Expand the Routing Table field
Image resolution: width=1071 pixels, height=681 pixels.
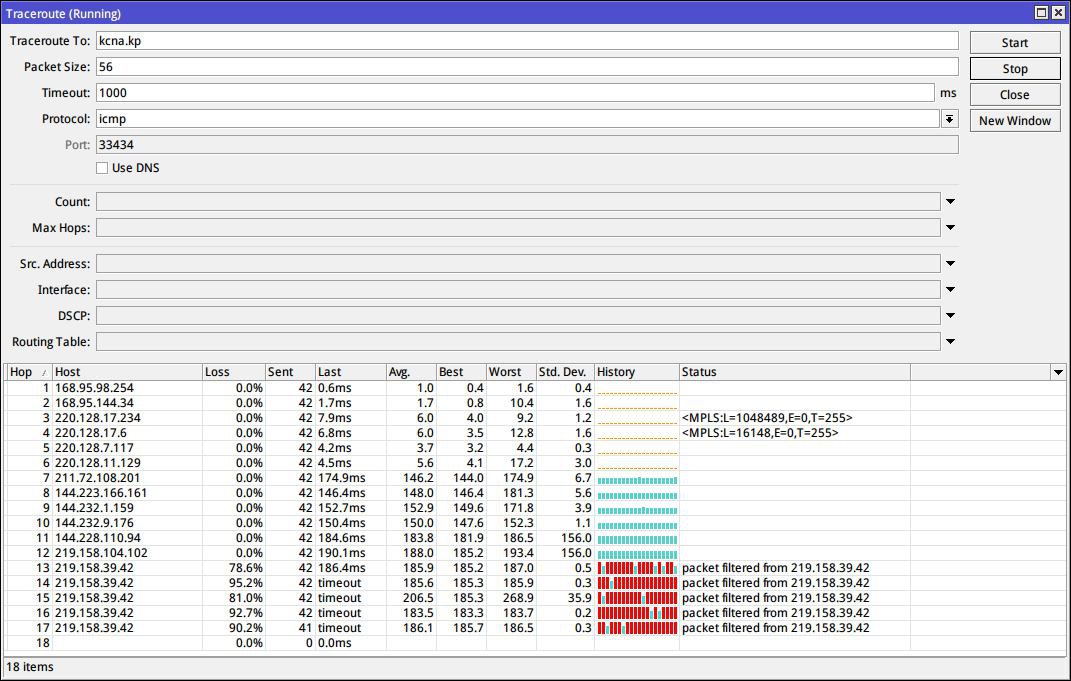950,342
